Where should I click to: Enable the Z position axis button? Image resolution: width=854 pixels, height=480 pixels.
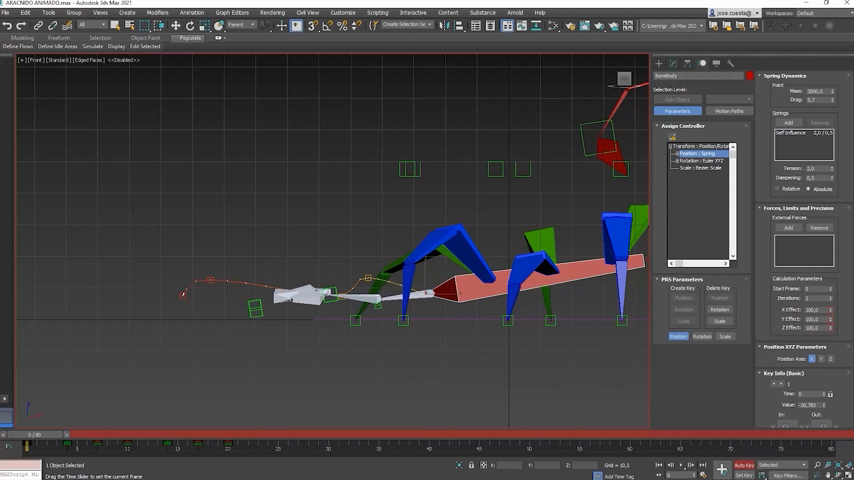click(830, 359)
